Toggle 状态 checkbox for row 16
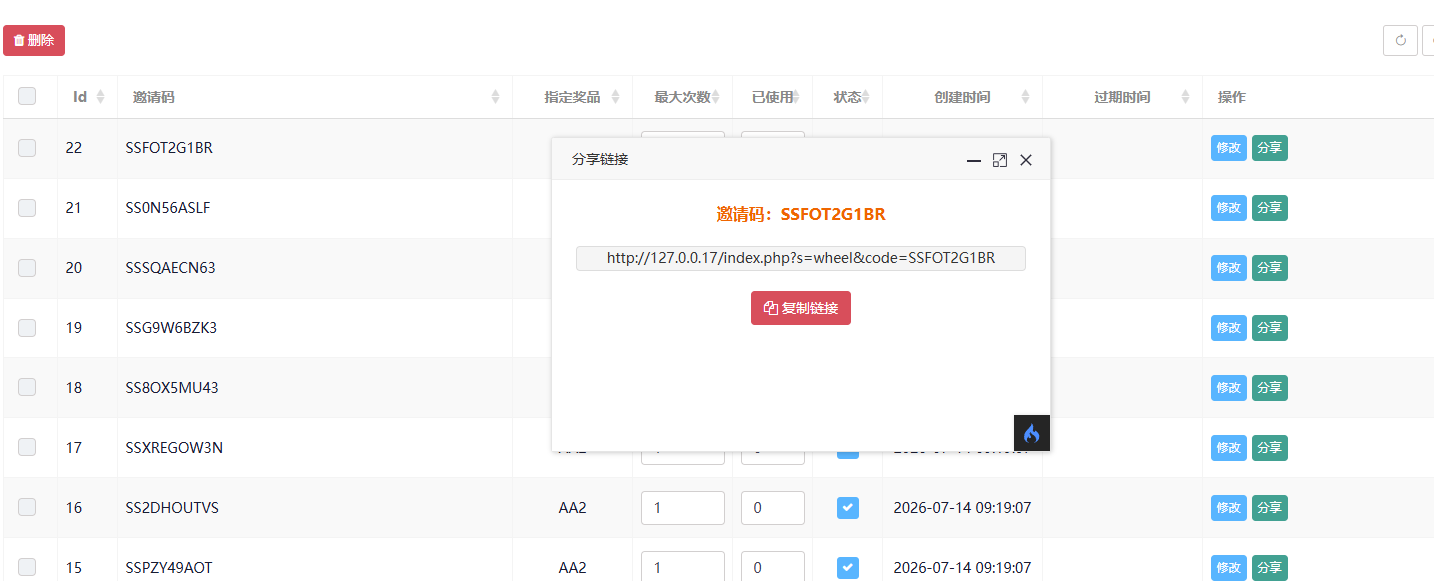1434x581 pixels. (848, 508)
